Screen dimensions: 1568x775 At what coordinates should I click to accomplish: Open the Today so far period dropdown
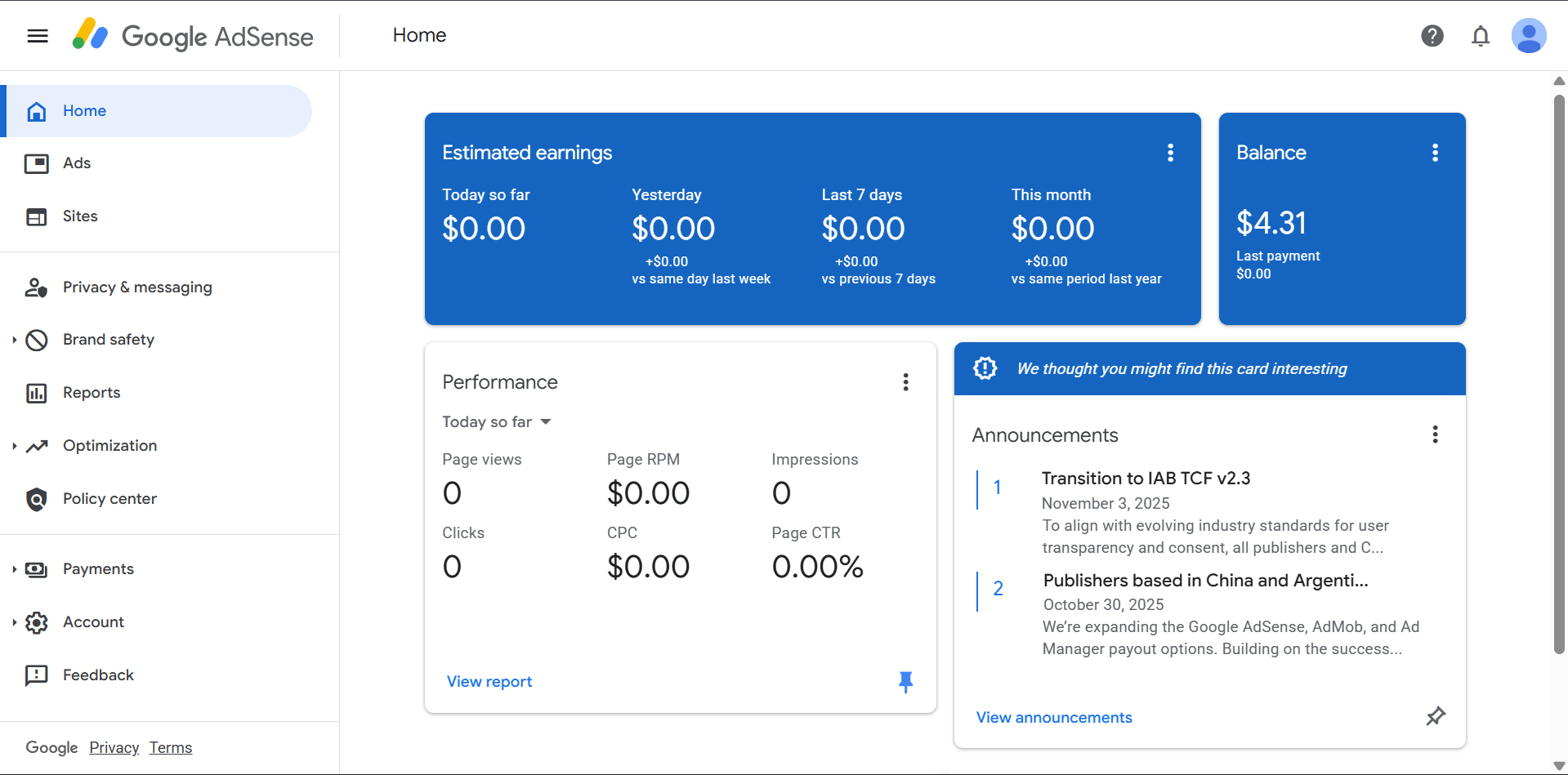(x=497, y=422)
